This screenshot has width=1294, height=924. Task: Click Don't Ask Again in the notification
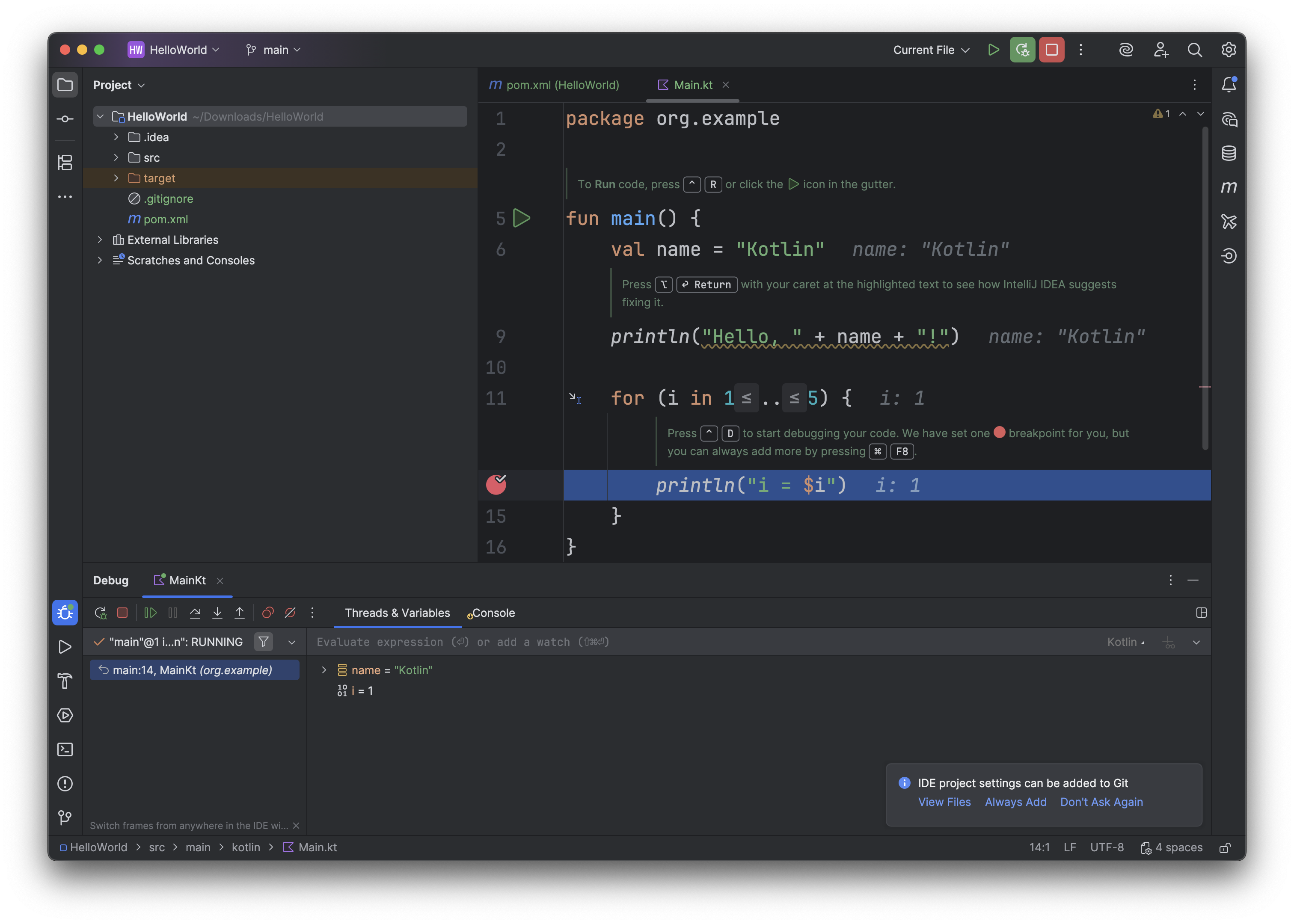(x=1101, y=802)
